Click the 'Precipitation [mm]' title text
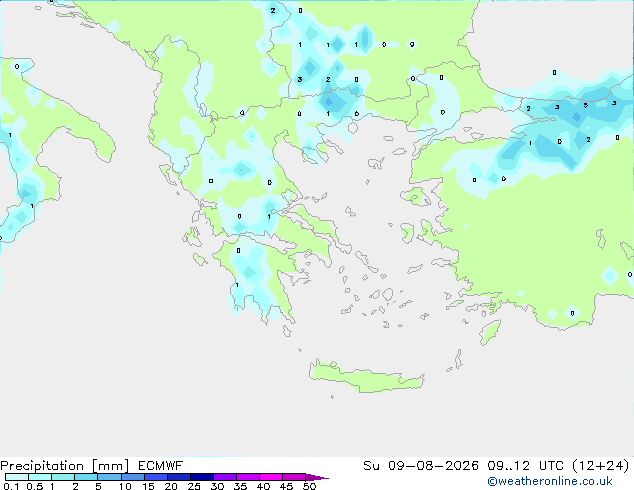Viewport: 634px width, 490px height. [x=65, y=466]
